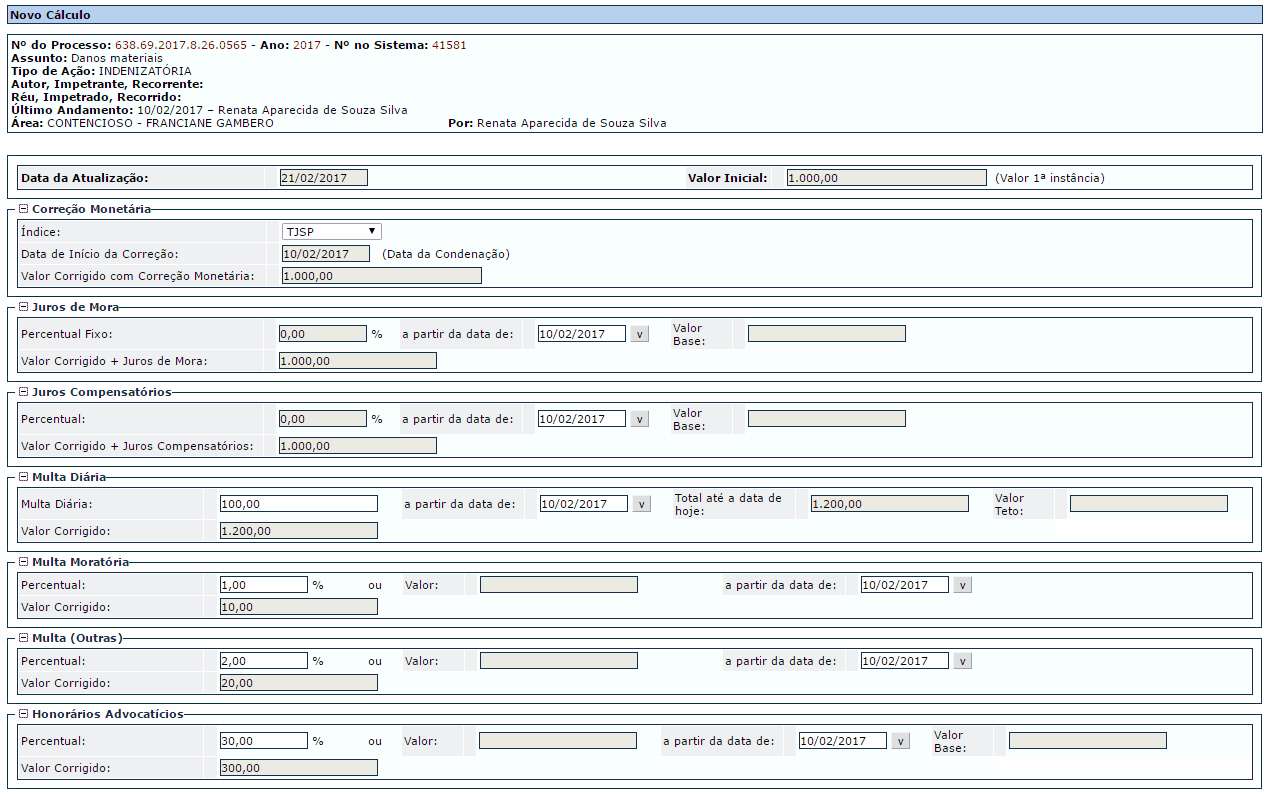Select the Valor Corrigido + Juros Compensatórios field
The width and height of the screenshot is (1266, 794).
pyautogui.click(x=358, y=446)
